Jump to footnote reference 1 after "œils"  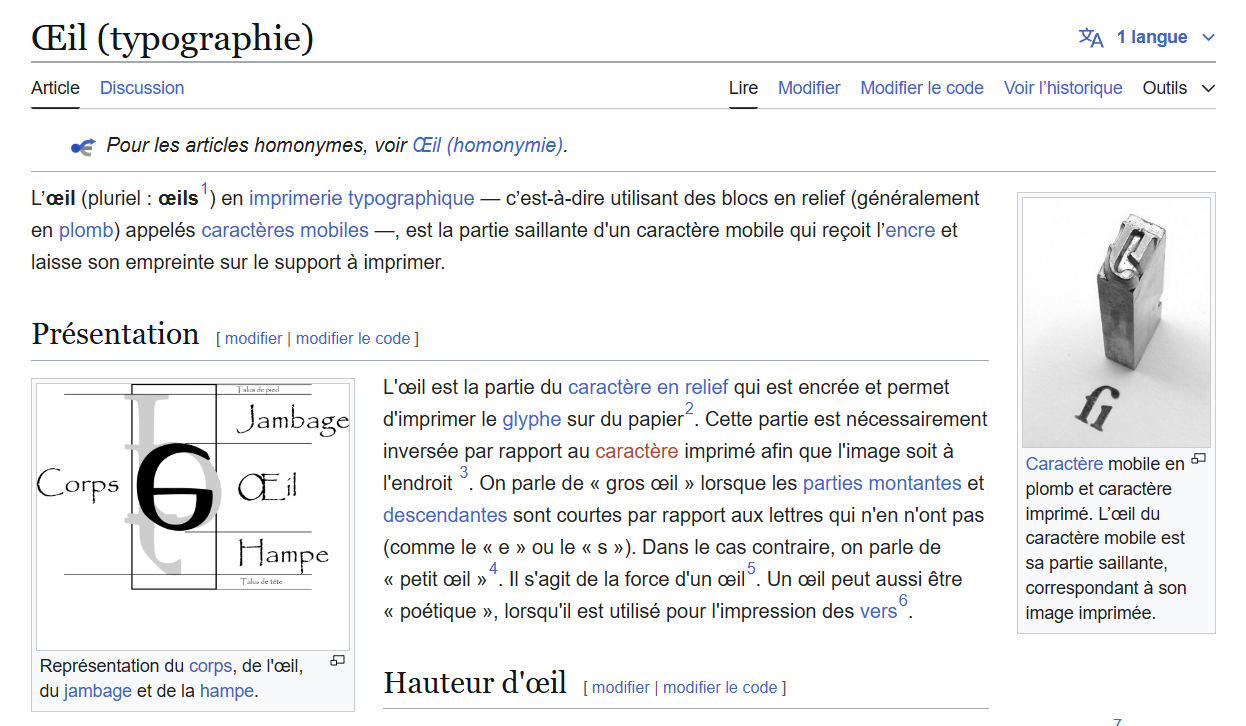click(x=204, y=189)
